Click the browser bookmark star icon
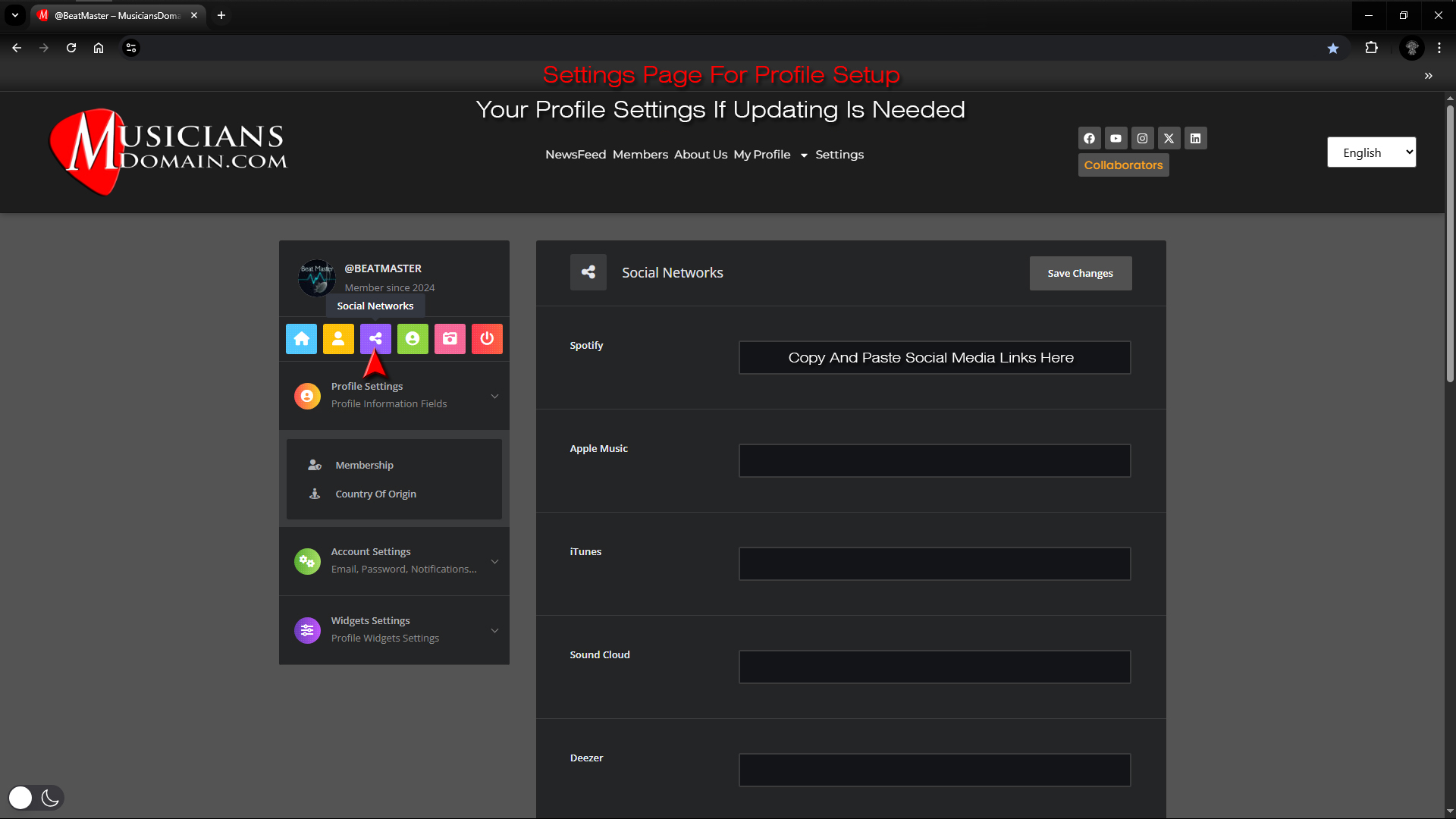This screenshot has width=1456, height=819. [1333, 48]
